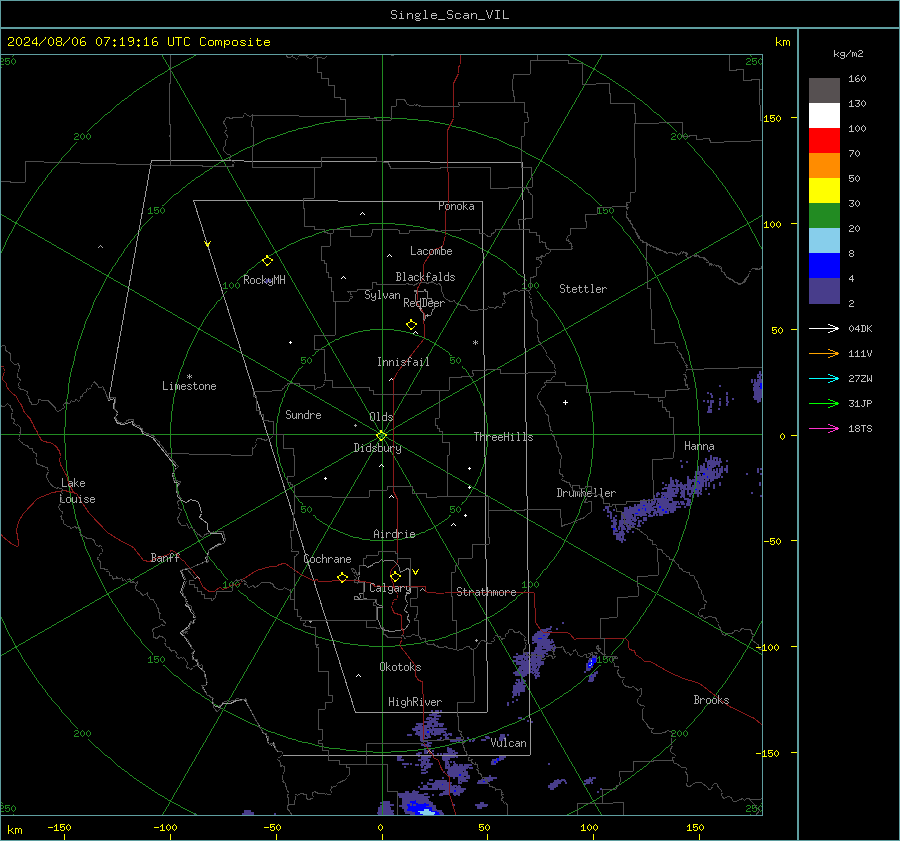Click the purple echo cluster west of Vulcan

[x=432, y=726]
